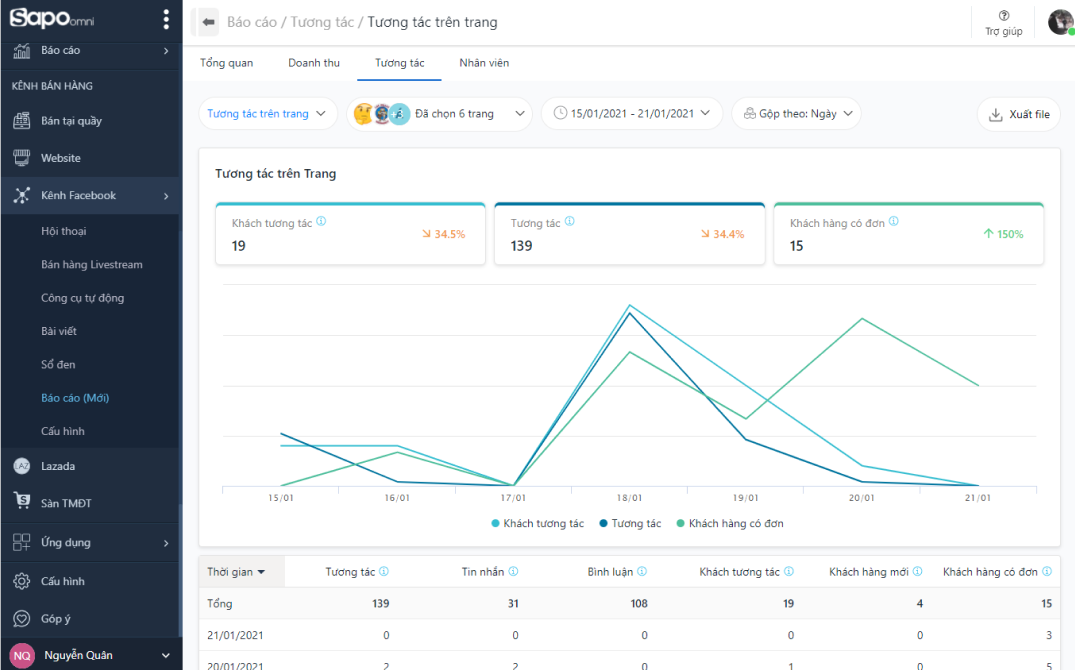Image resolution: width=1075 pixels, height=670 pixels.
Task: Click the Lazada icon in sidebar
Action: tap(22, 466)
